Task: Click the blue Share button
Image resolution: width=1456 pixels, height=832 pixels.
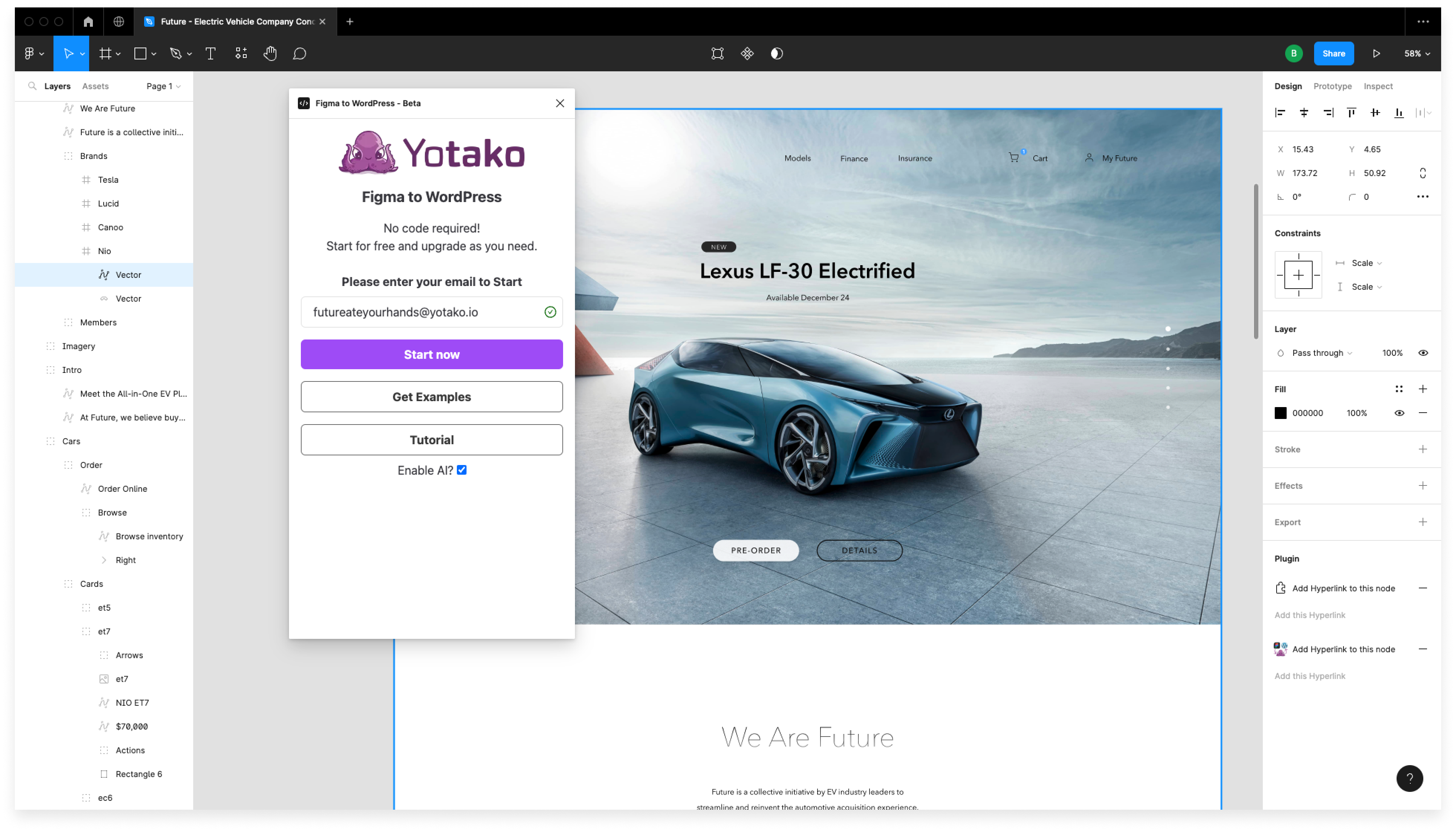Action: [x=1334, y=54]
